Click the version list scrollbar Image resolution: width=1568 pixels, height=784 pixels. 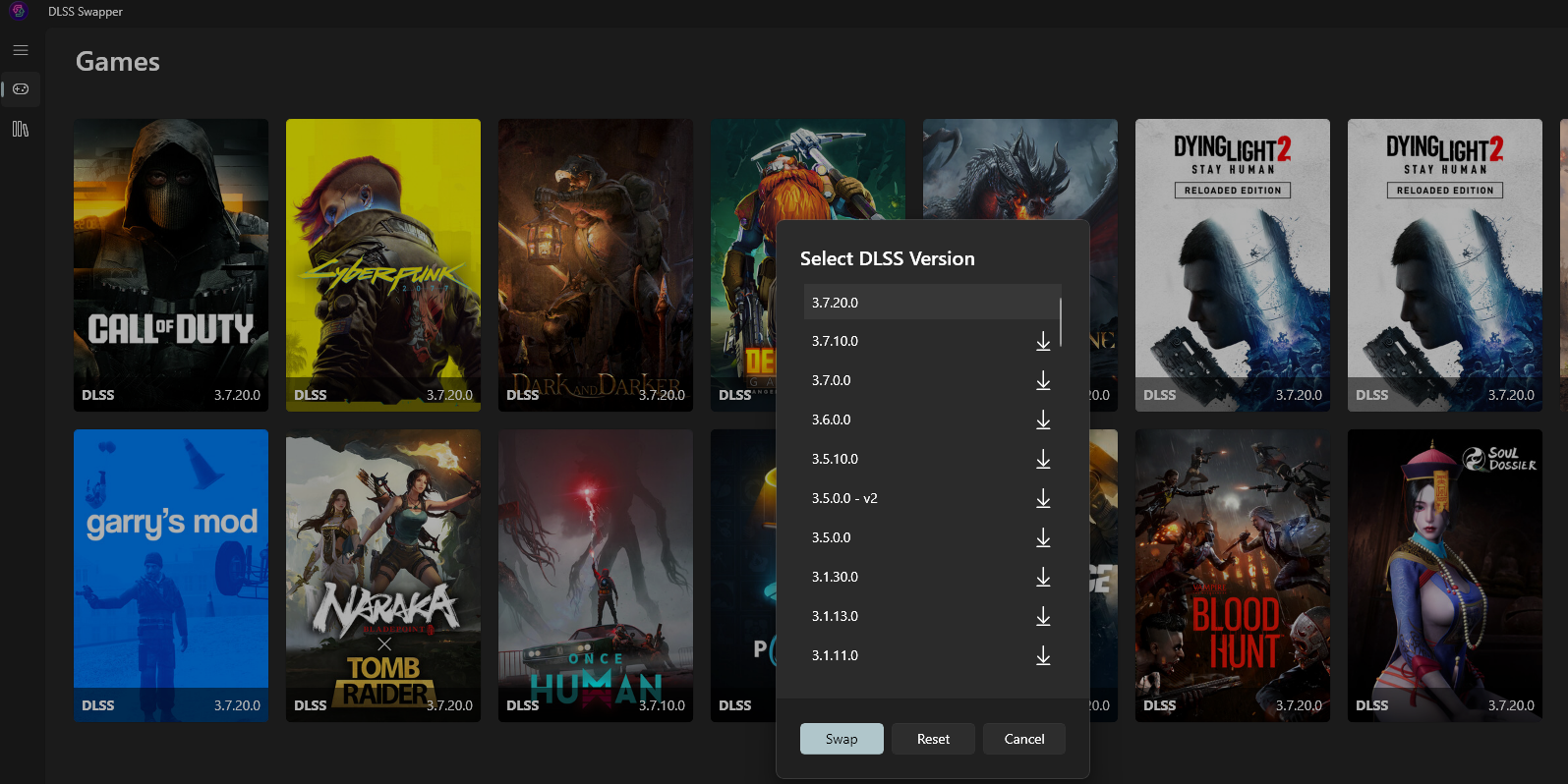[x=1061, y=322]
